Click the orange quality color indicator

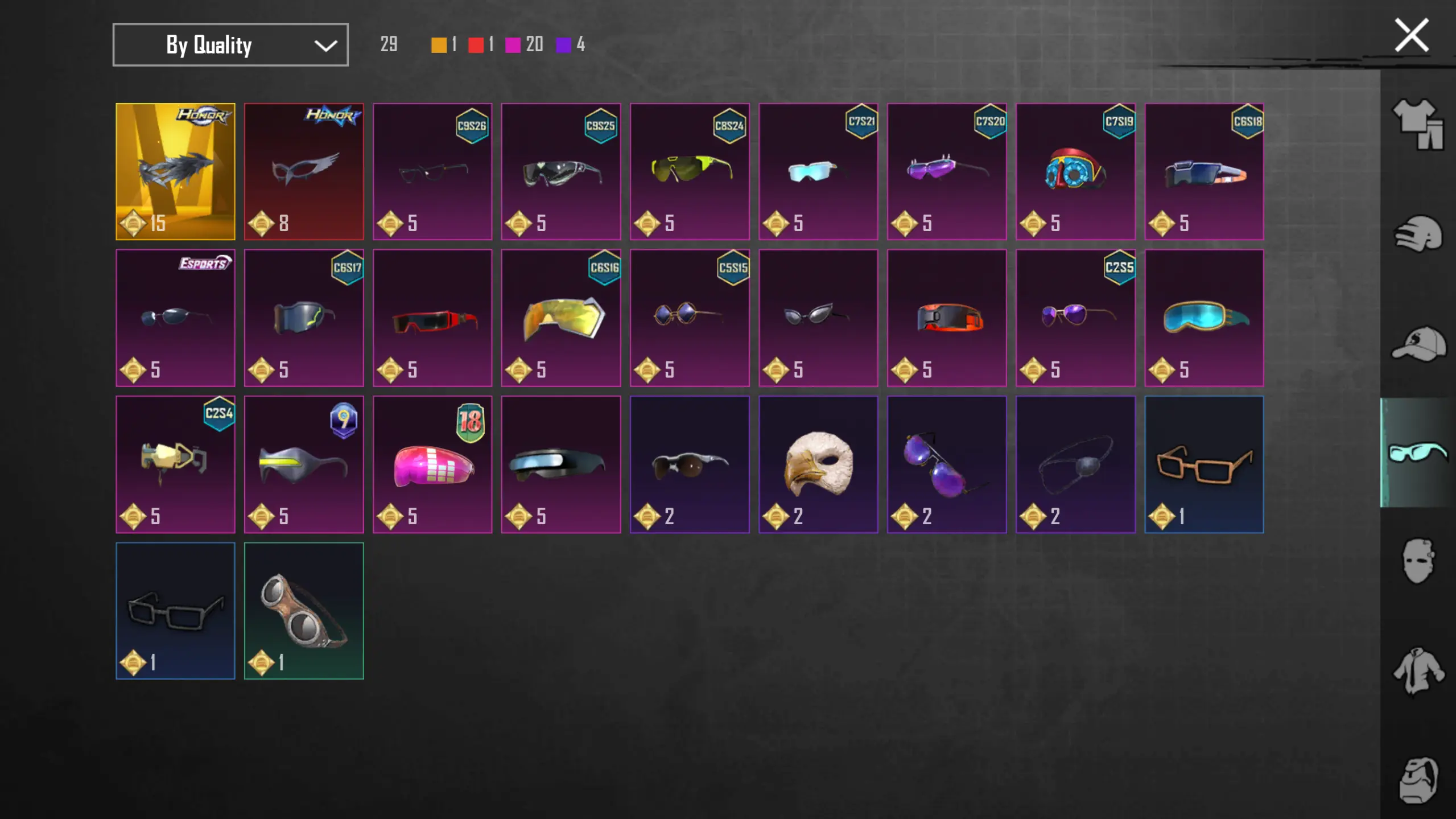click(x=439, y=45)
